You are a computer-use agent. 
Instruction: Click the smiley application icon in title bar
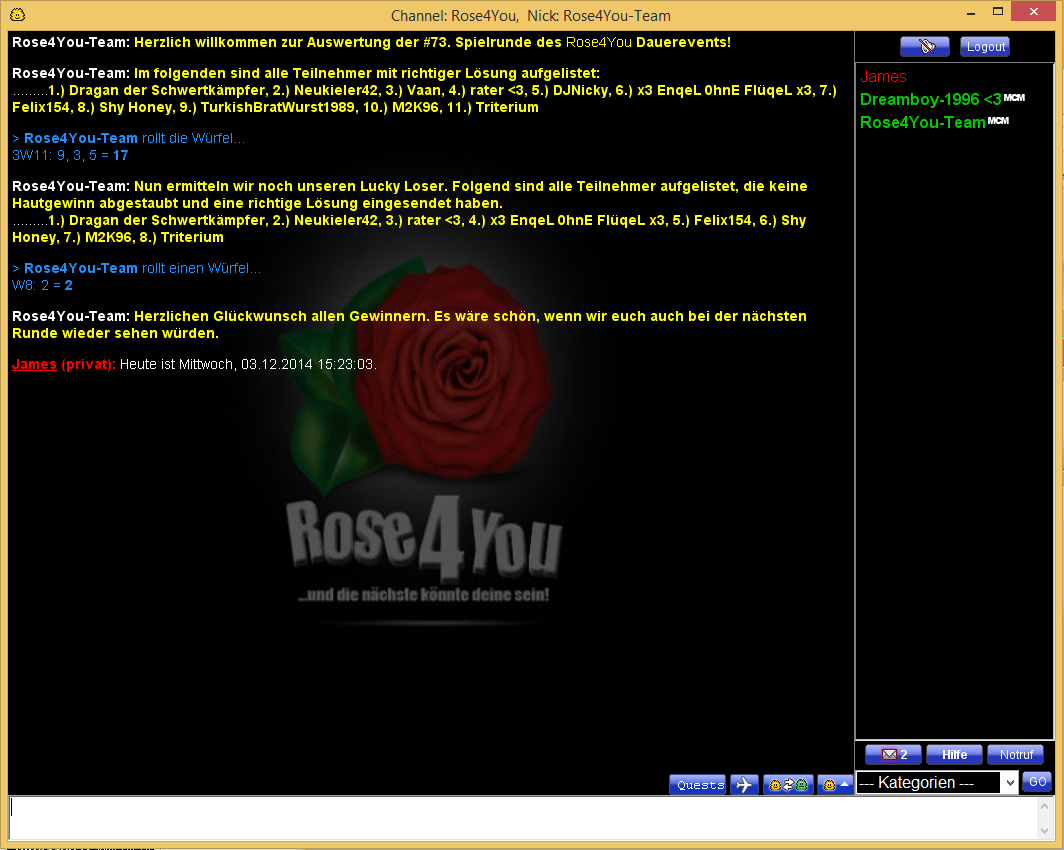point(17,14)
